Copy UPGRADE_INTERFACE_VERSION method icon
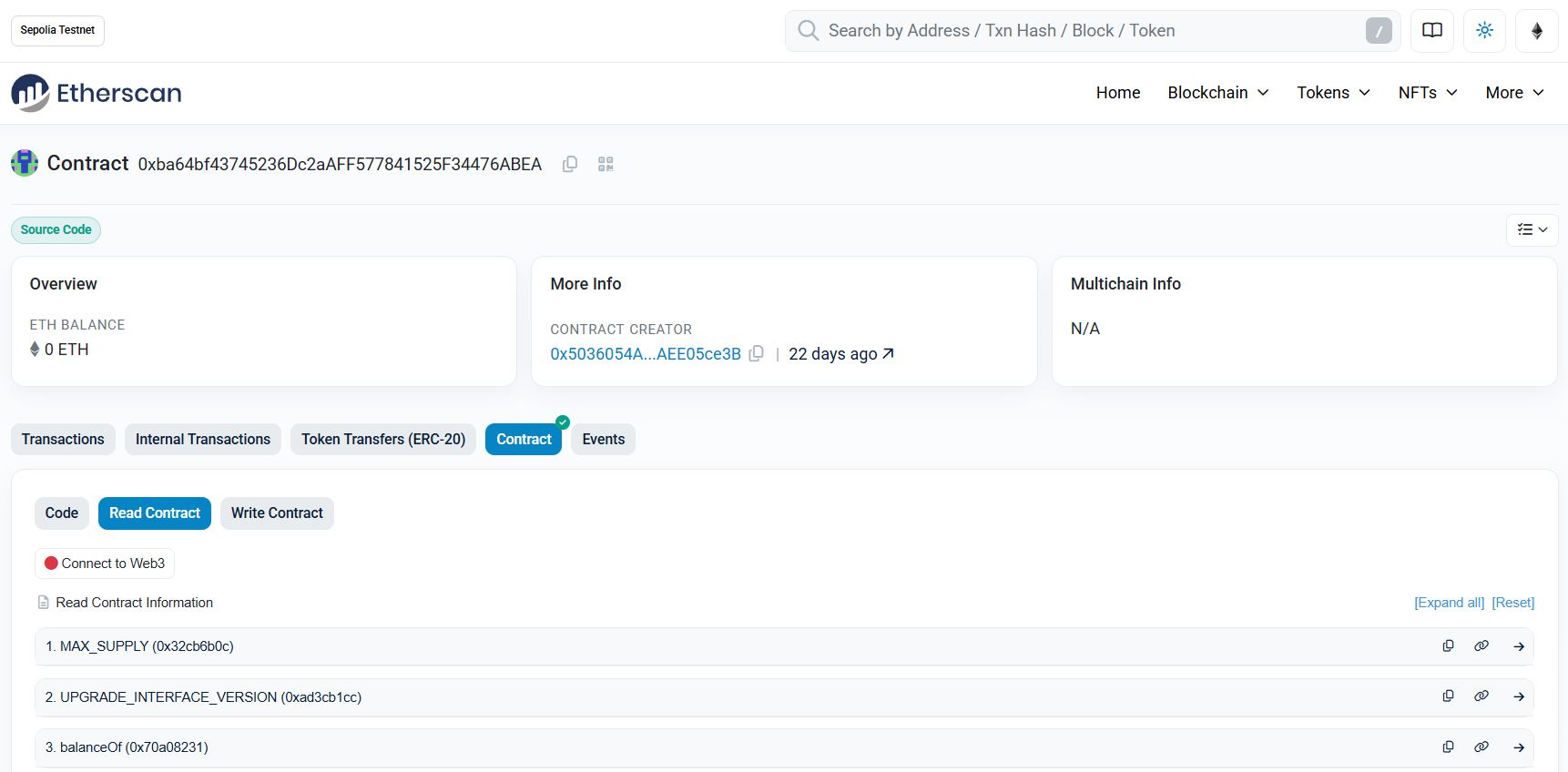The width and height of the screenshot is (1568, 772). point(1448,696)
